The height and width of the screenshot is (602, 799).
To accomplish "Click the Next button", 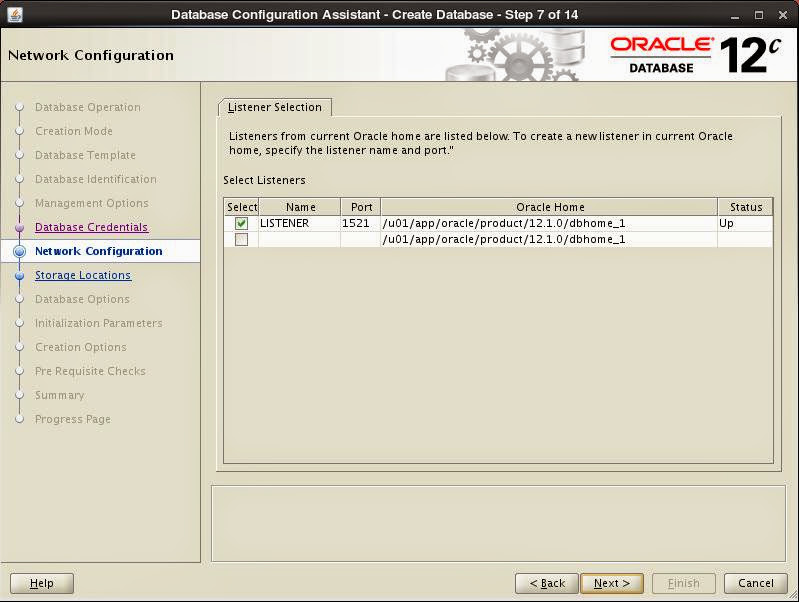I will [612, 583].
